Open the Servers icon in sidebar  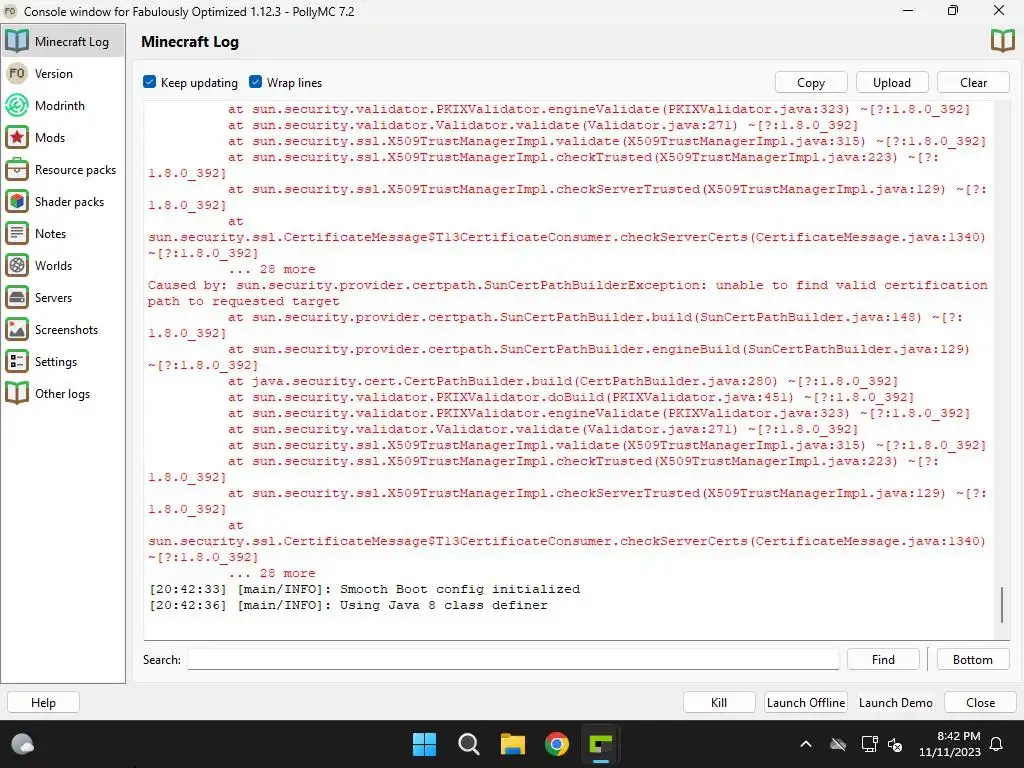tap(17, 297)
